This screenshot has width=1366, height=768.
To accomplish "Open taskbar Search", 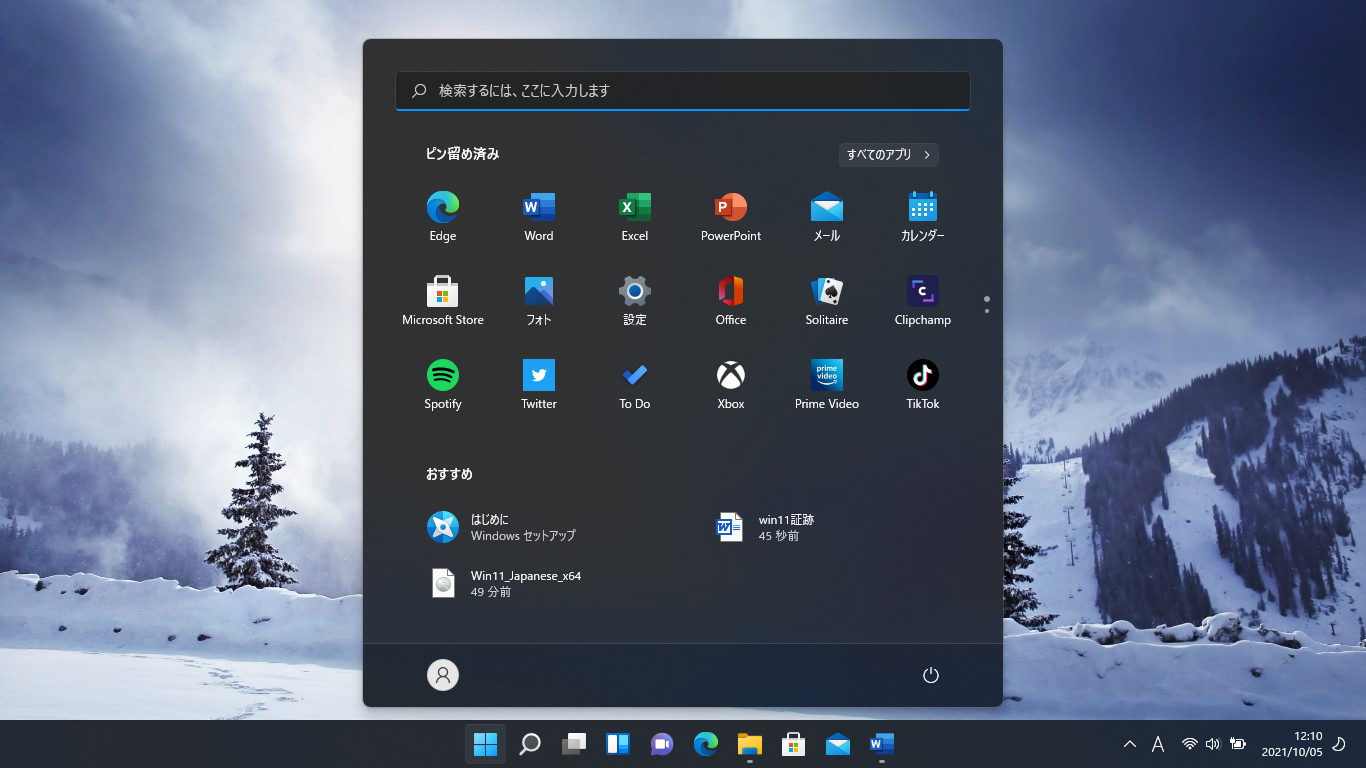I will pos(530,744).
